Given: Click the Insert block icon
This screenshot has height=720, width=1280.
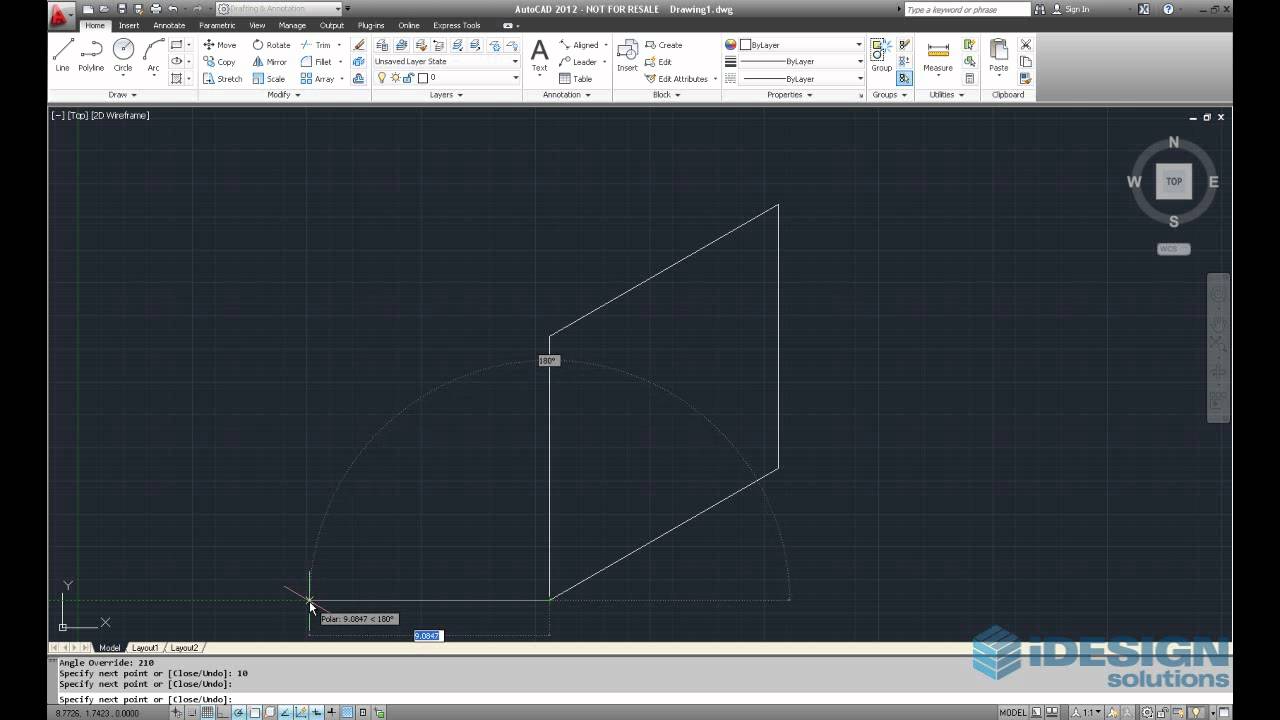Looking at the screenshot, I should 627,57.
